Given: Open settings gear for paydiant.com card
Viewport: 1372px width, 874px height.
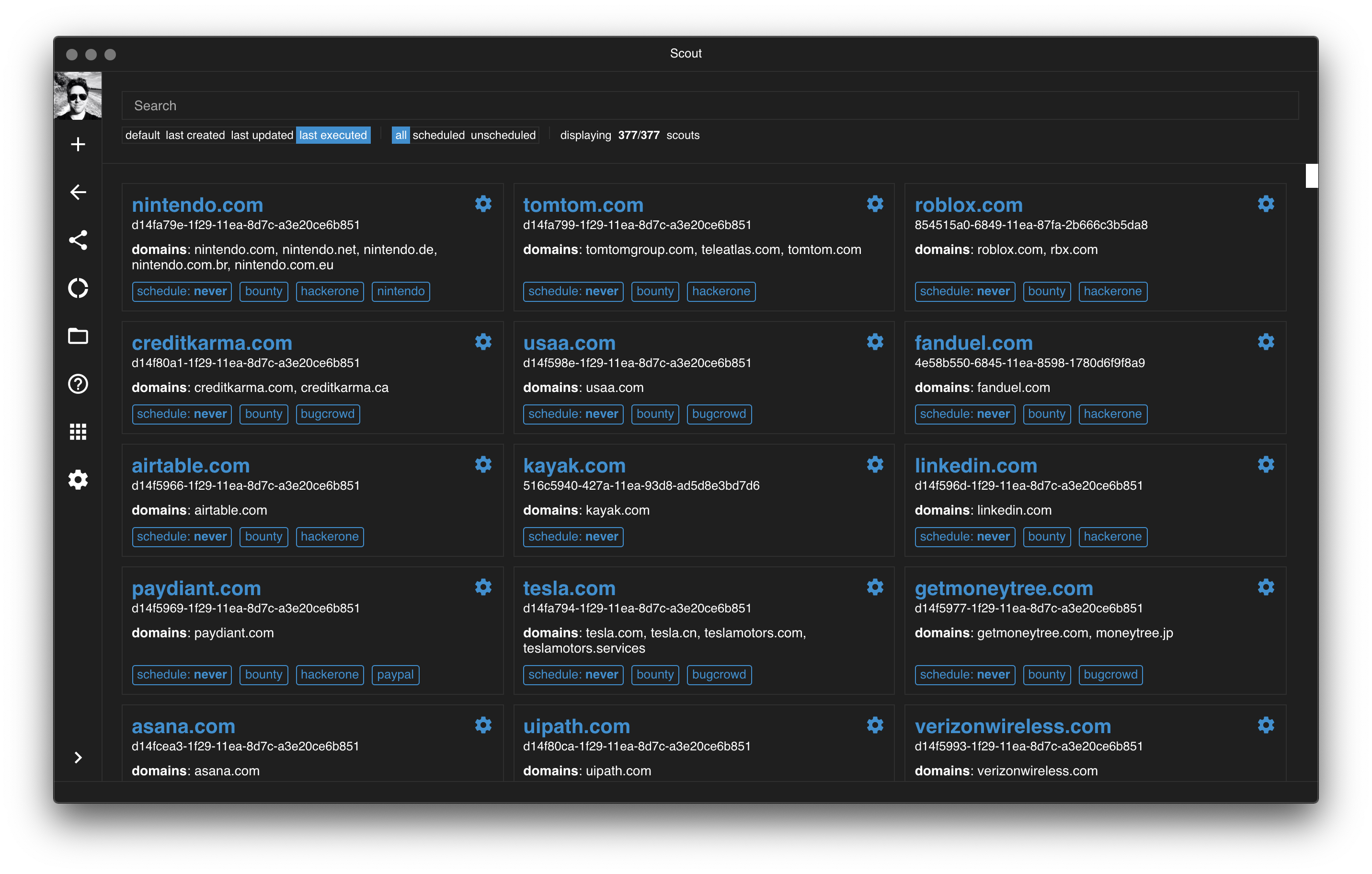Looking at the screenshot, I should click(483, 587).
